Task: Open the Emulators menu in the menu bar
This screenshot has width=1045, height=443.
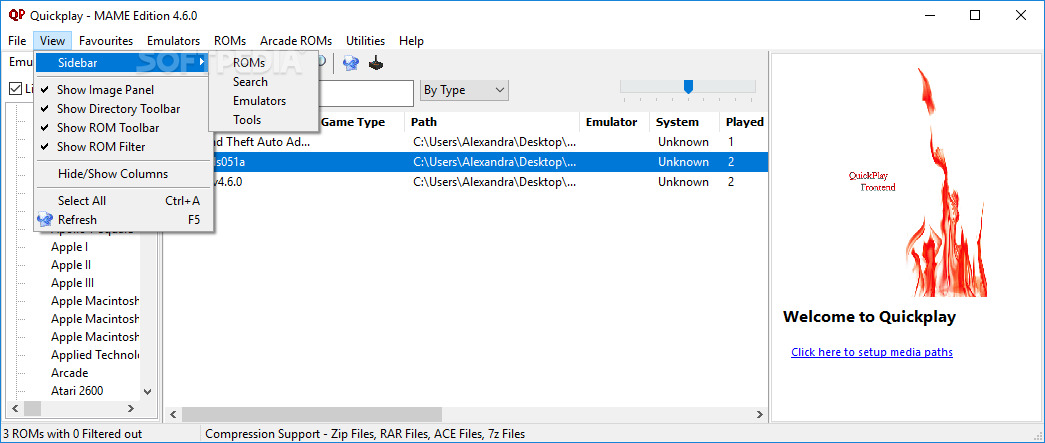Action: pyautogui.click(x=173, y=41)
